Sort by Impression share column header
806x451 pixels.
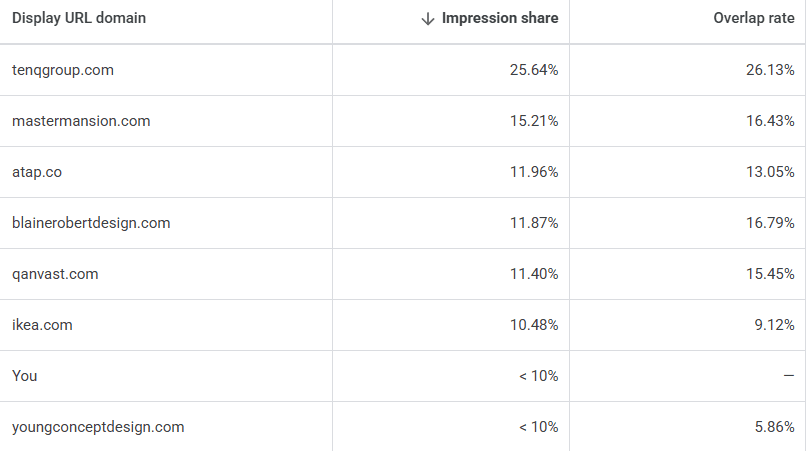(x=500, y=19)
